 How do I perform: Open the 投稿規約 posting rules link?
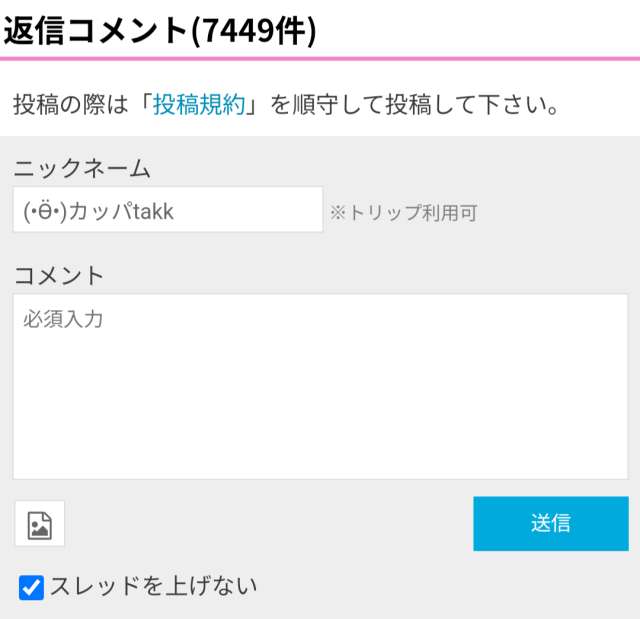pos(198,105)
